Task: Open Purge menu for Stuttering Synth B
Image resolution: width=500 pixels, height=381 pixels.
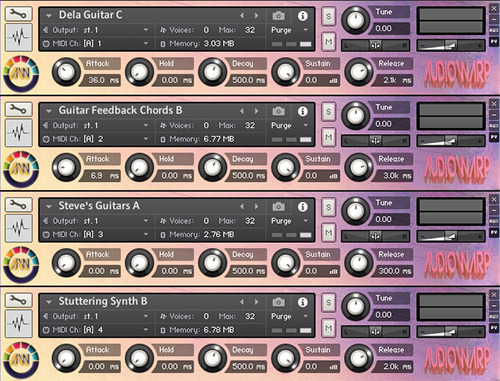Action: coord(306,316)
